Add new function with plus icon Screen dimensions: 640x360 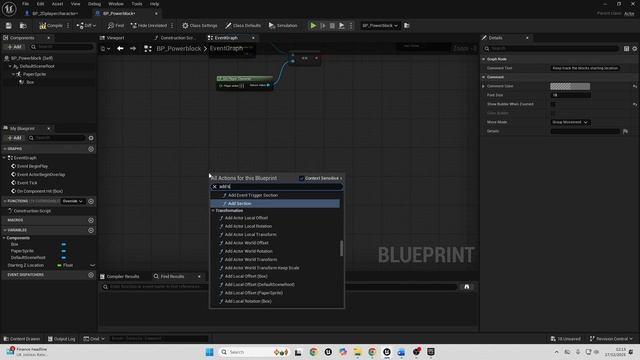tap(91, 201)
